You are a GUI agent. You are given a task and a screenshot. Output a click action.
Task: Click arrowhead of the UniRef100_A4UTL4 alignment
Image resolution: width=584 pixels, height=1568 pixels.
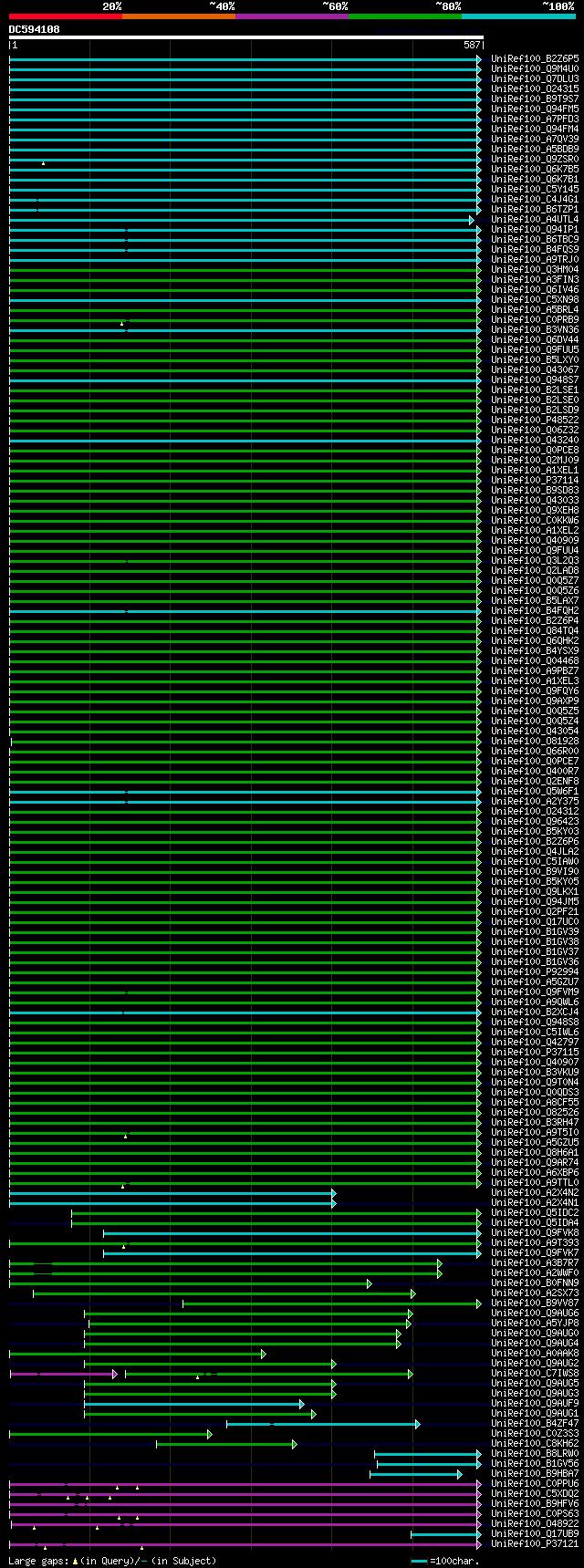[x=472, y=220]
